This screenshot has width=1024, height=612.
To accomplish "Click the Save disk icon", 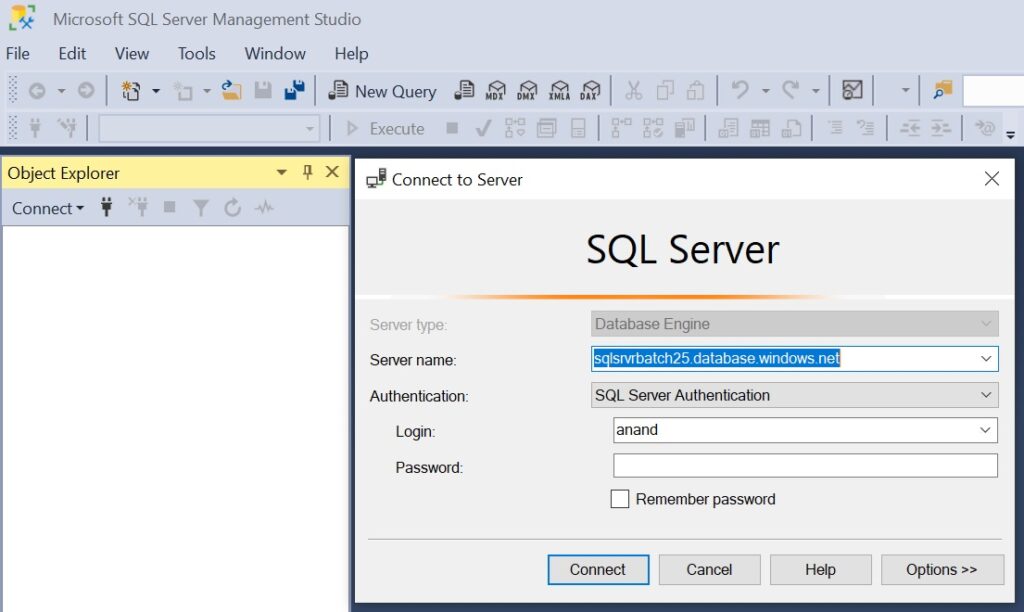I will point(263,91).
